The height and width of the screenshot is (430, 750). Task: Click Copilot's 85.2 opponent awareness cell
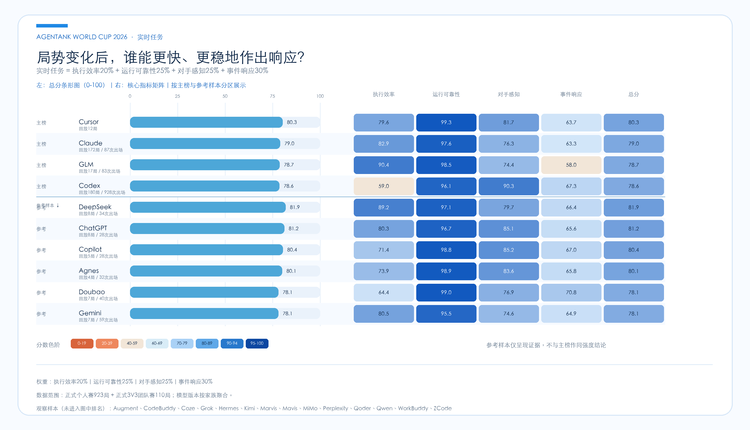pyautogui.click(x=508, y=250)
